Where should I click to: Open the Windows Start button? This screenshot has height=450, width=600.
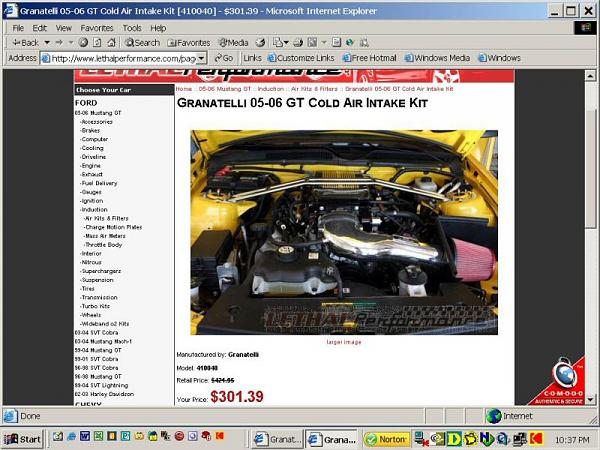[22, 439]
